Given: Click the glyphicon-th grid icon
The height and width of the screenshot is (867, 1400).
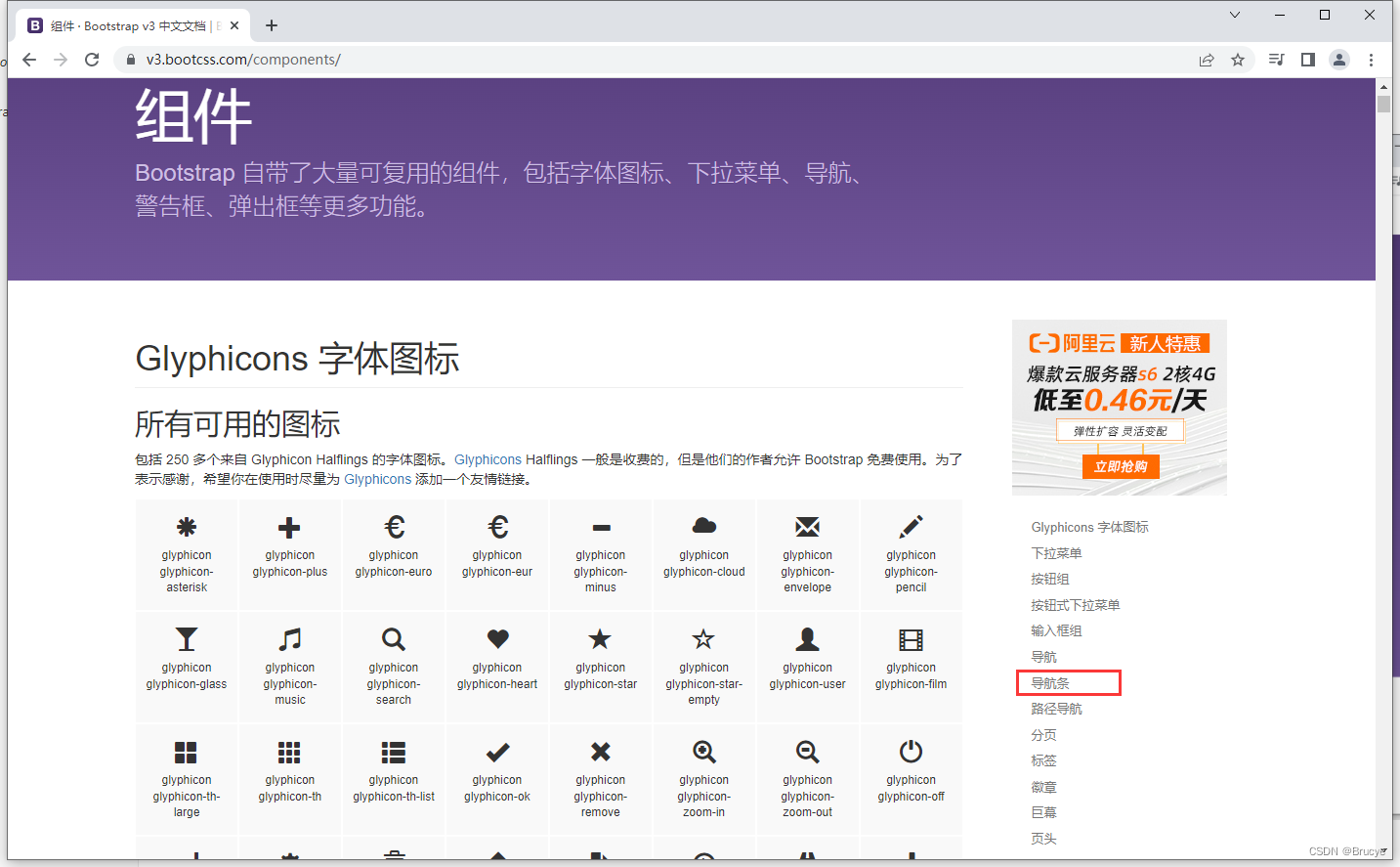Looking at the screenshot, I should tap(289, 752).
